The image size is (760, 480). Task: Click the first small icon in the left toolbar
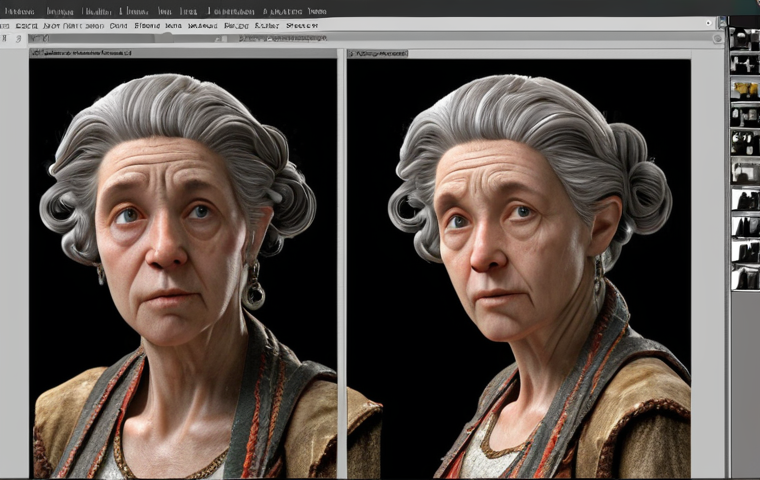point(5,38)
